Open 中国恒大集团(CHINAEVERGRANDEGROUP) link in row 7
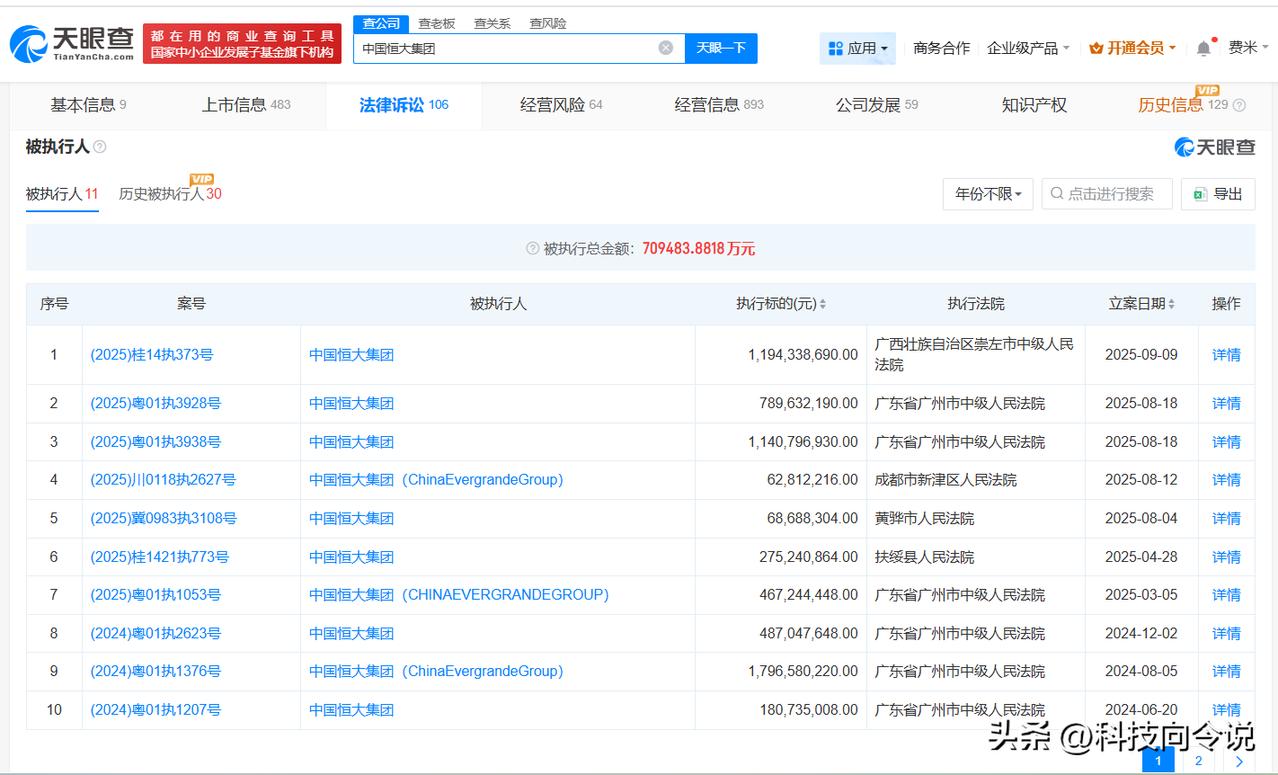 [459, 595]
